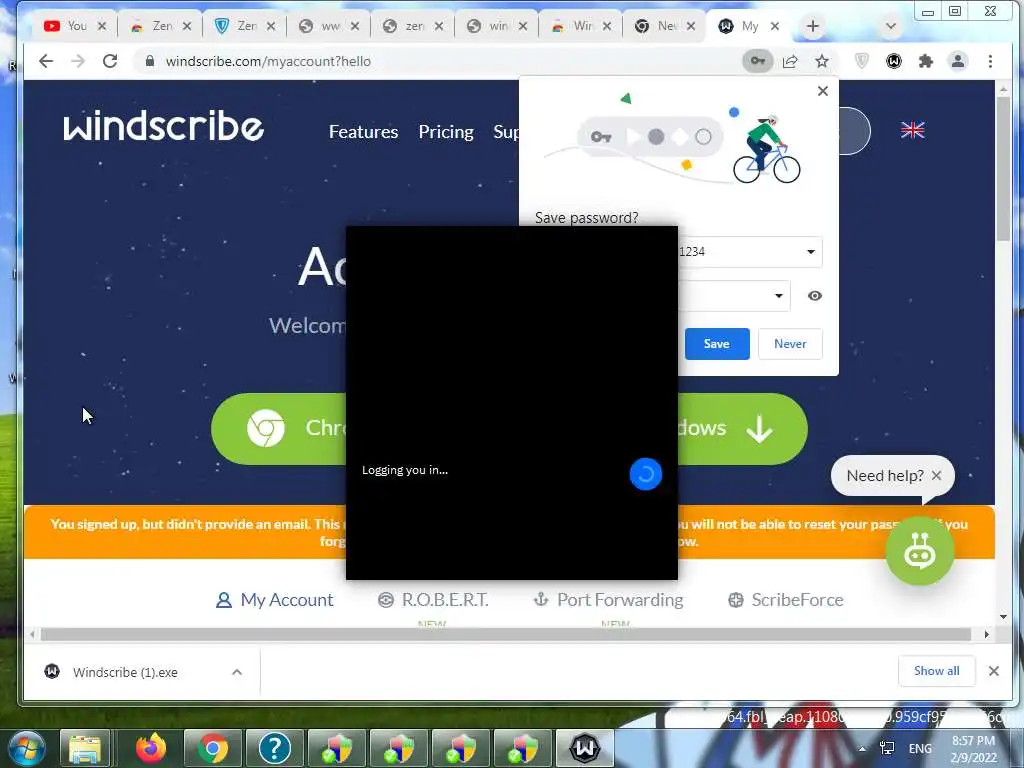
Task: Open File Explorer from taskbar
Action: 85,748
